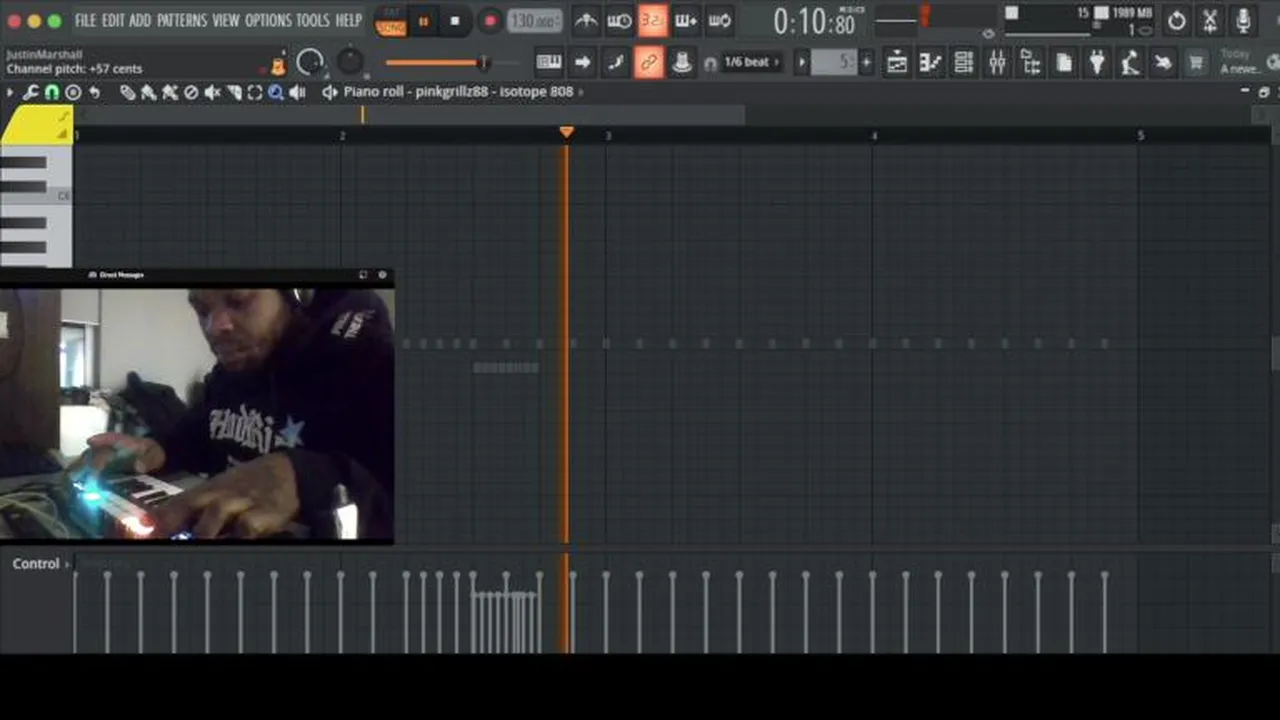Open the 1/6 beat snap dropdown

[752, 62]
